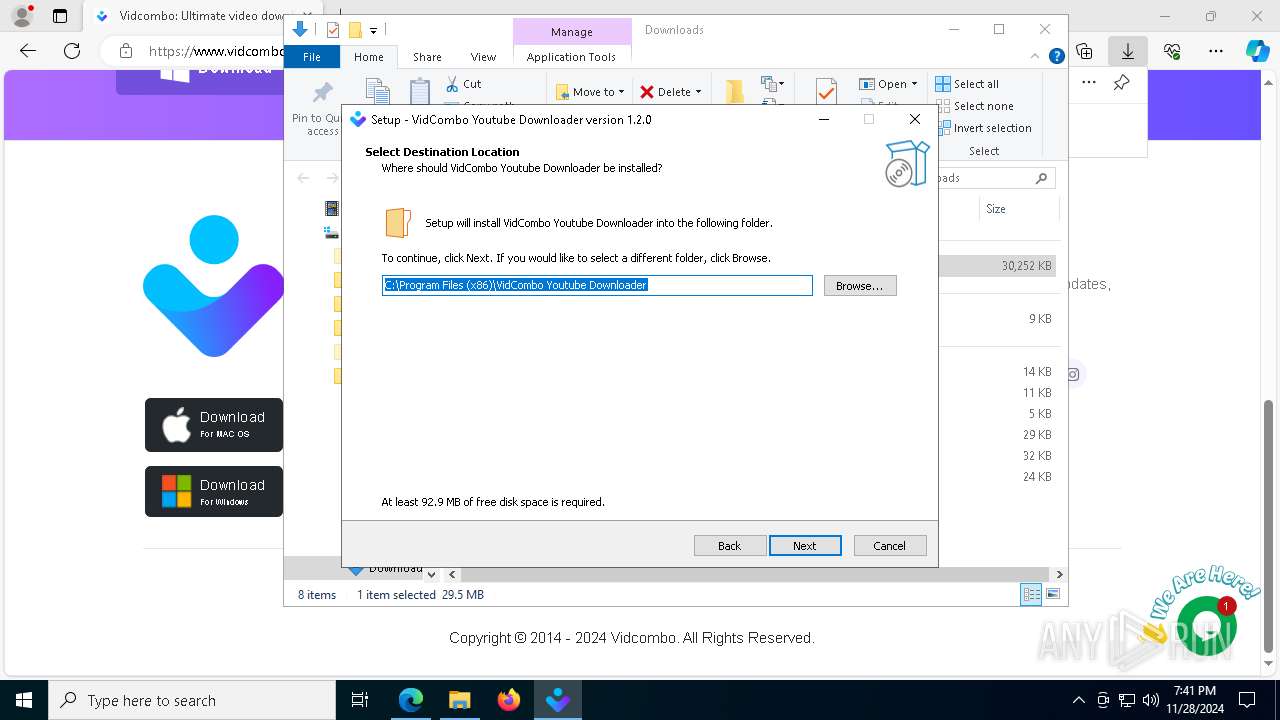Open Copilot icon in Edge

coord(1257,50)
